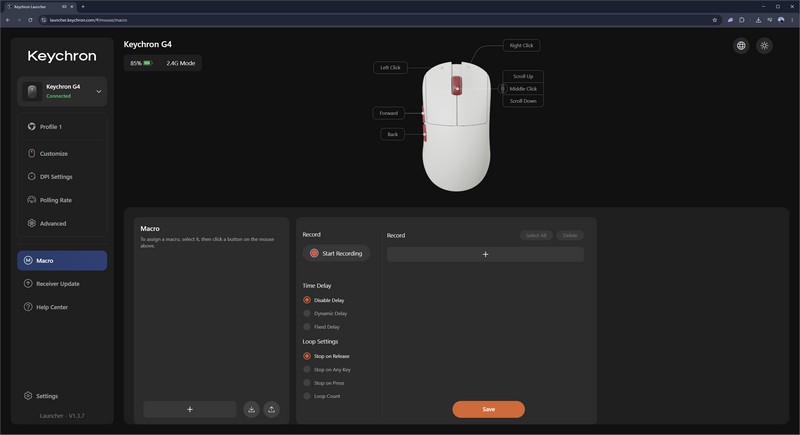
Task: Click the Keychron logo
Action: pos(62,56)
